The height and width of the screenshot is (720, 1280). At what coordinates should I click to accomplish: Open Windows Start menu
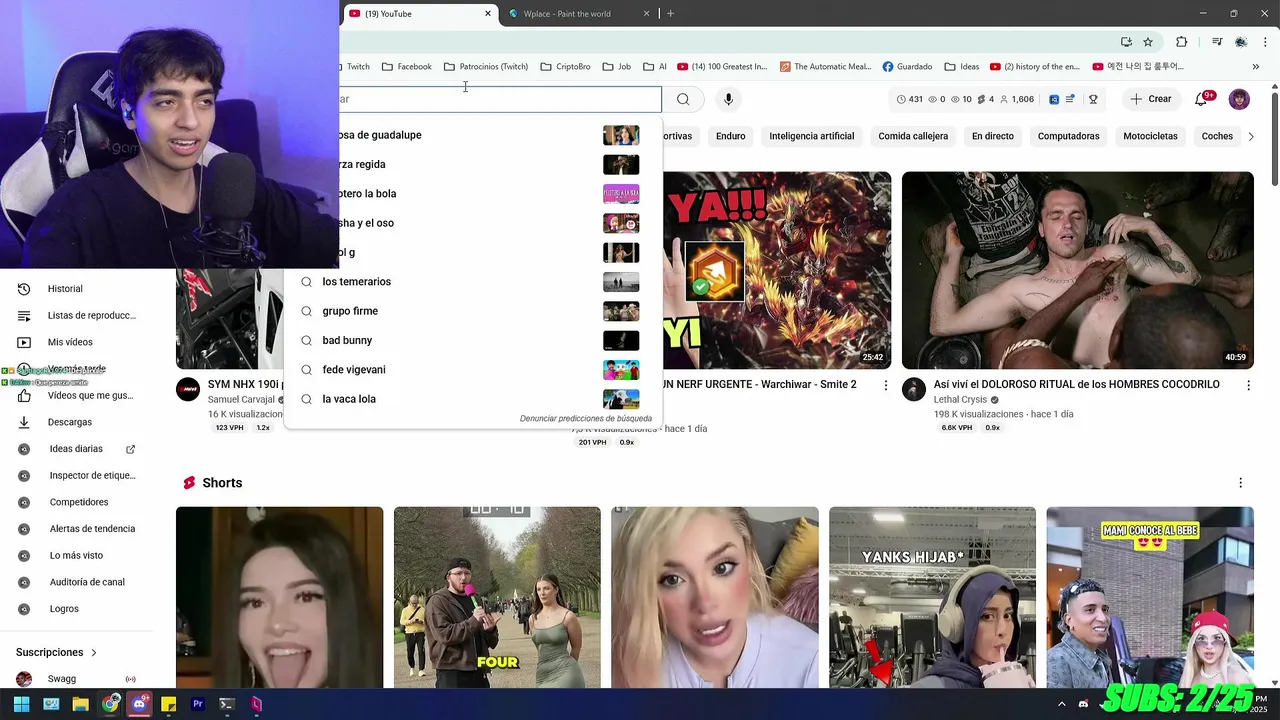coord(21,704)
